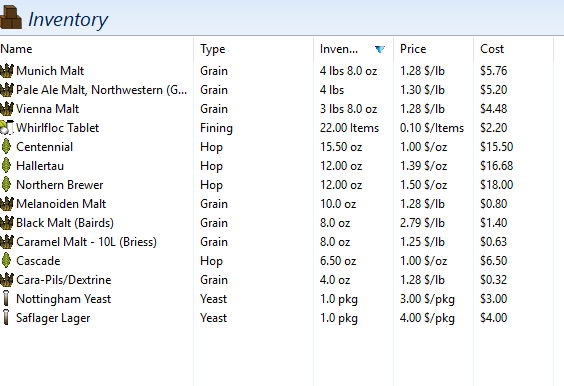Click the grain icon beside Munich Malt
This screenshot has width=564, height=386.
click(6, 71)
